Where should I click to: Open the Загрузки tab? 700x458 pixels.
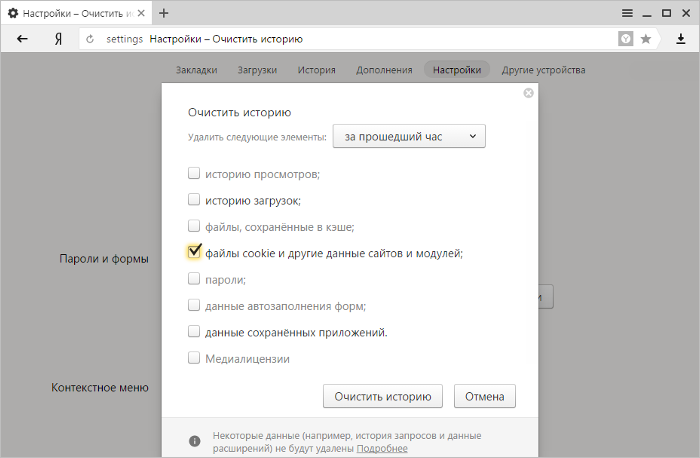point(257,70)
